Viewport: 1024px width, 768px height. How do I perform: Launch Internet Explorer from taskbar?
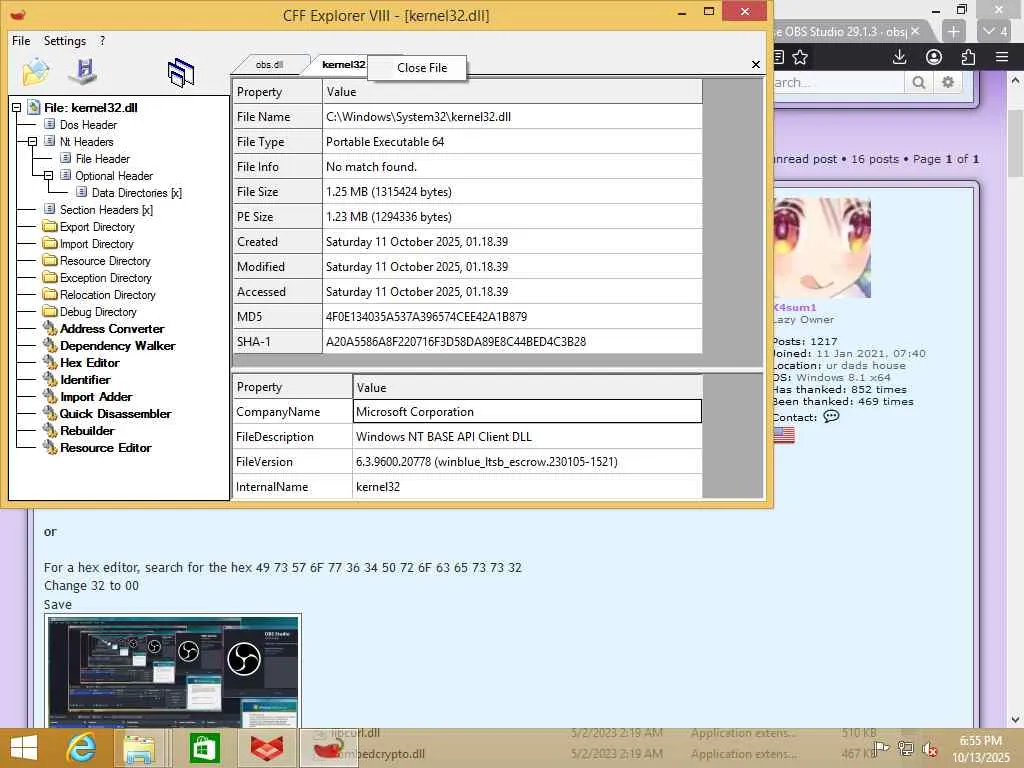tap(81, 748)
